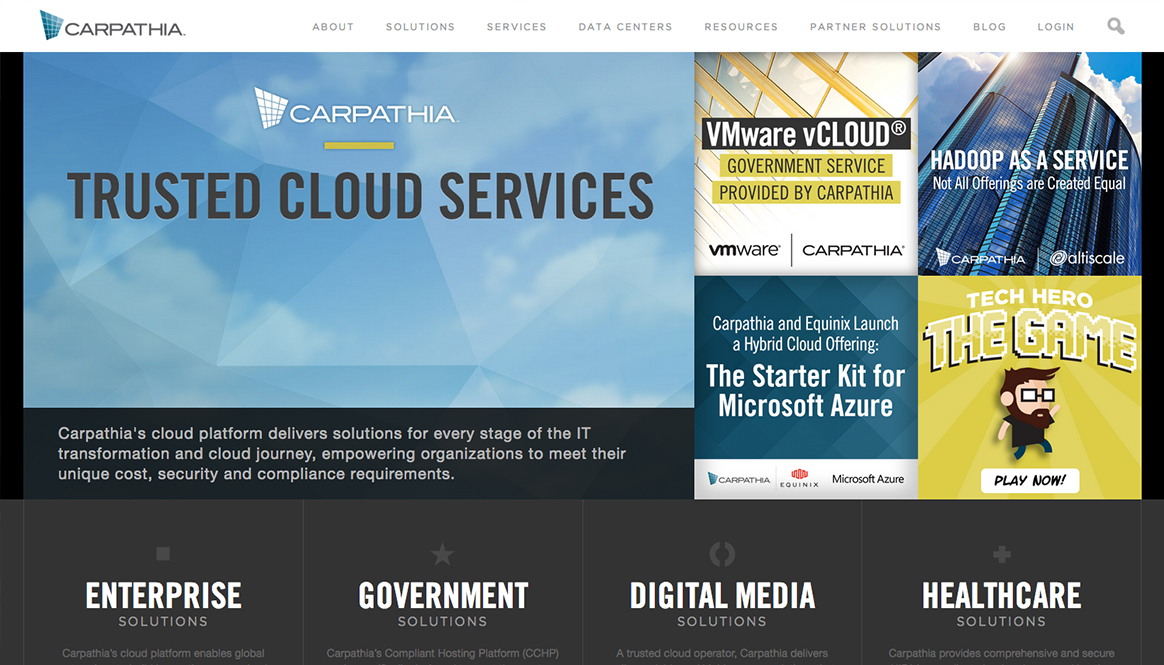The width and height of the screenshot is (1164, 665).
Task: Click the hero description paragraph text
Action: tap(342, 453)
